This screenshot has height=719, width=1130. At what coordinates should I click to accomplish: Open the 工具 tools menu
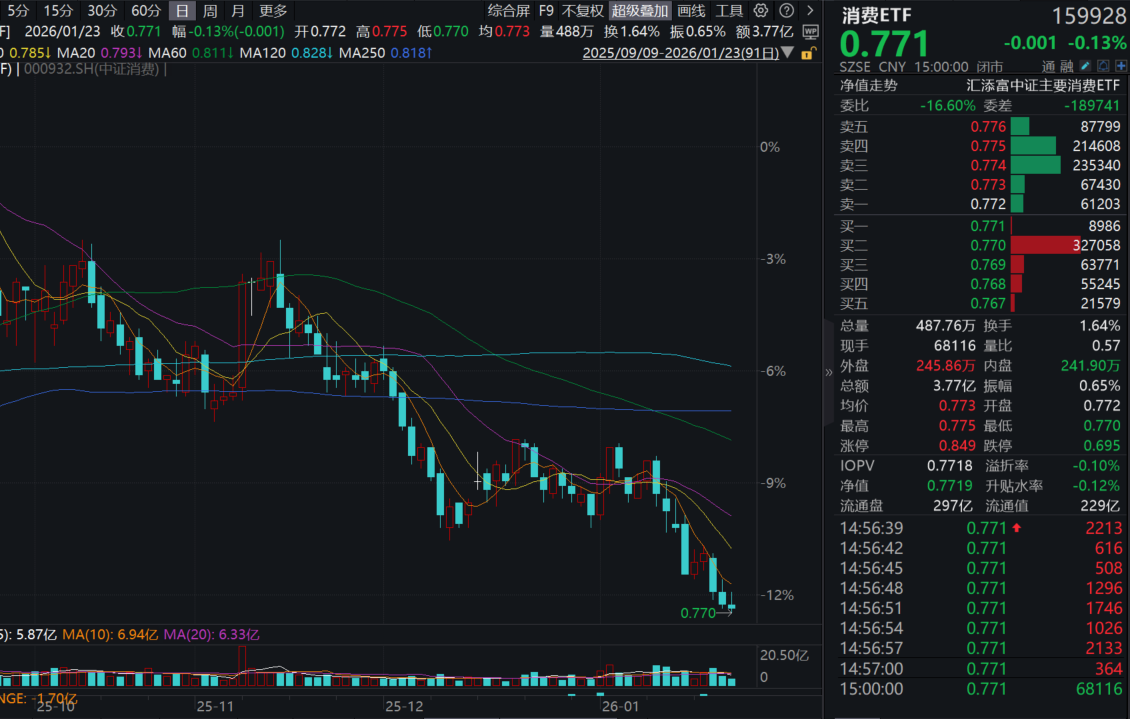(729, 11)
